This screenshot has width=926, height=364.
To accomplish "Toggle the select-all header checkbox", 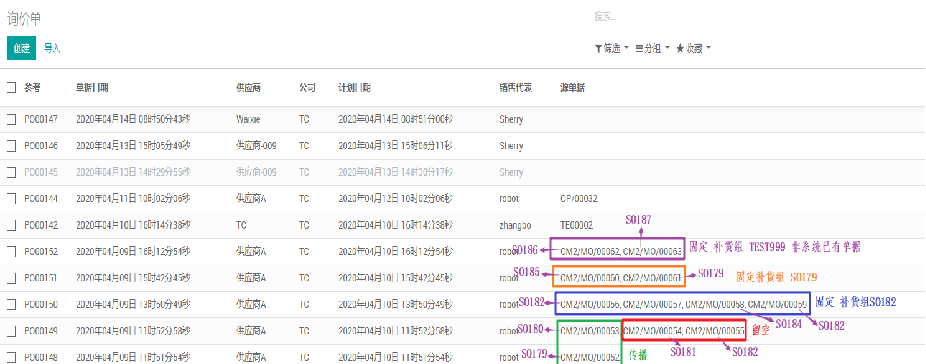I will pyautogui.click(x=12, y=88).
